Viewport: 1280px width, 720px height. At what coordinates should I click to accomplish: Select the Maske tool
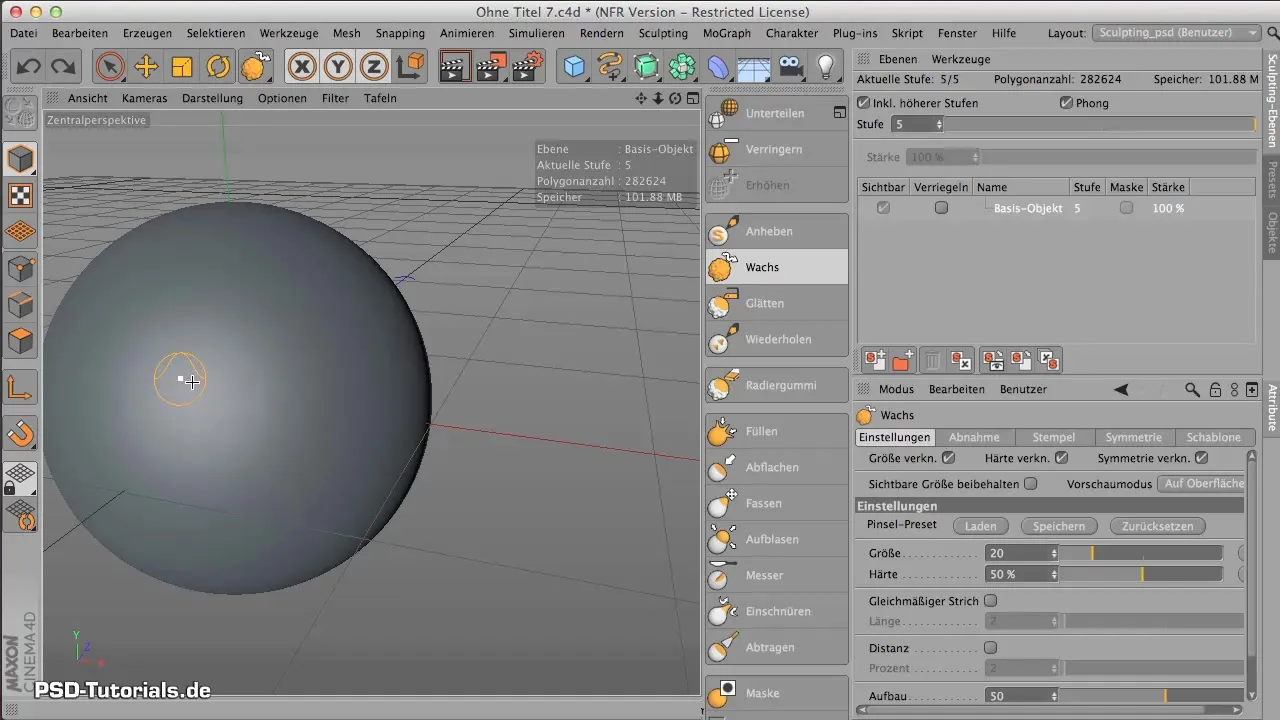tap(776, 693)
